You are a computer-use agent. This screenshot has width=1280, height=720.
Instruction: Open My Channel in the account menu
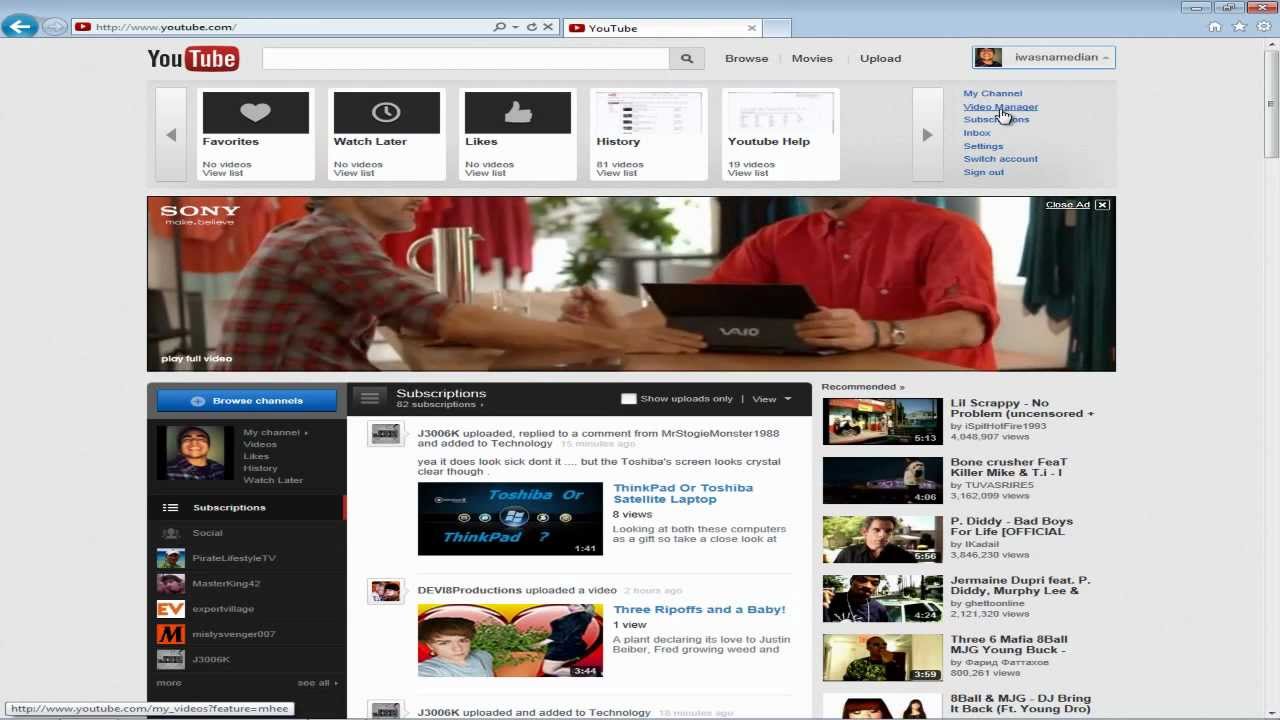point(992,93)
